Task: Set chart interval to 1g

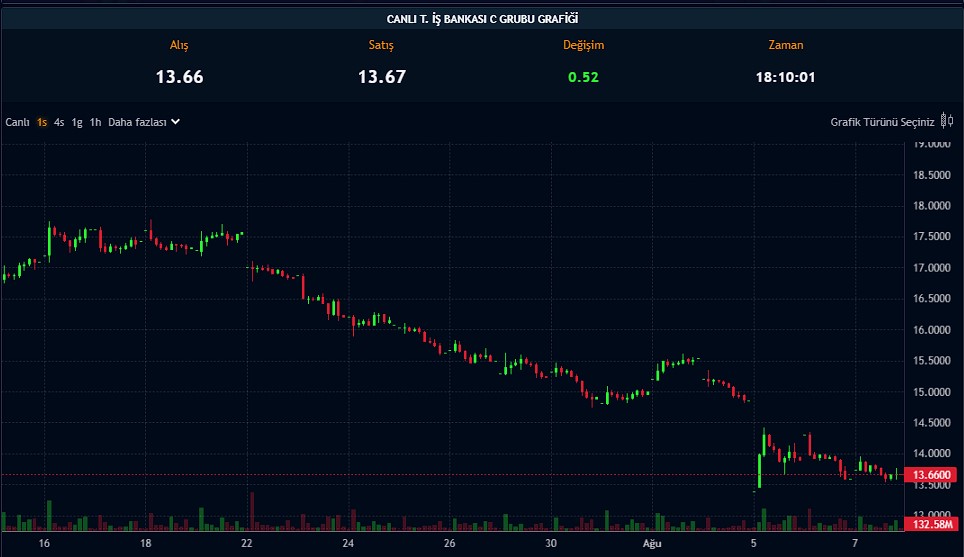Action: coord(77,122)
